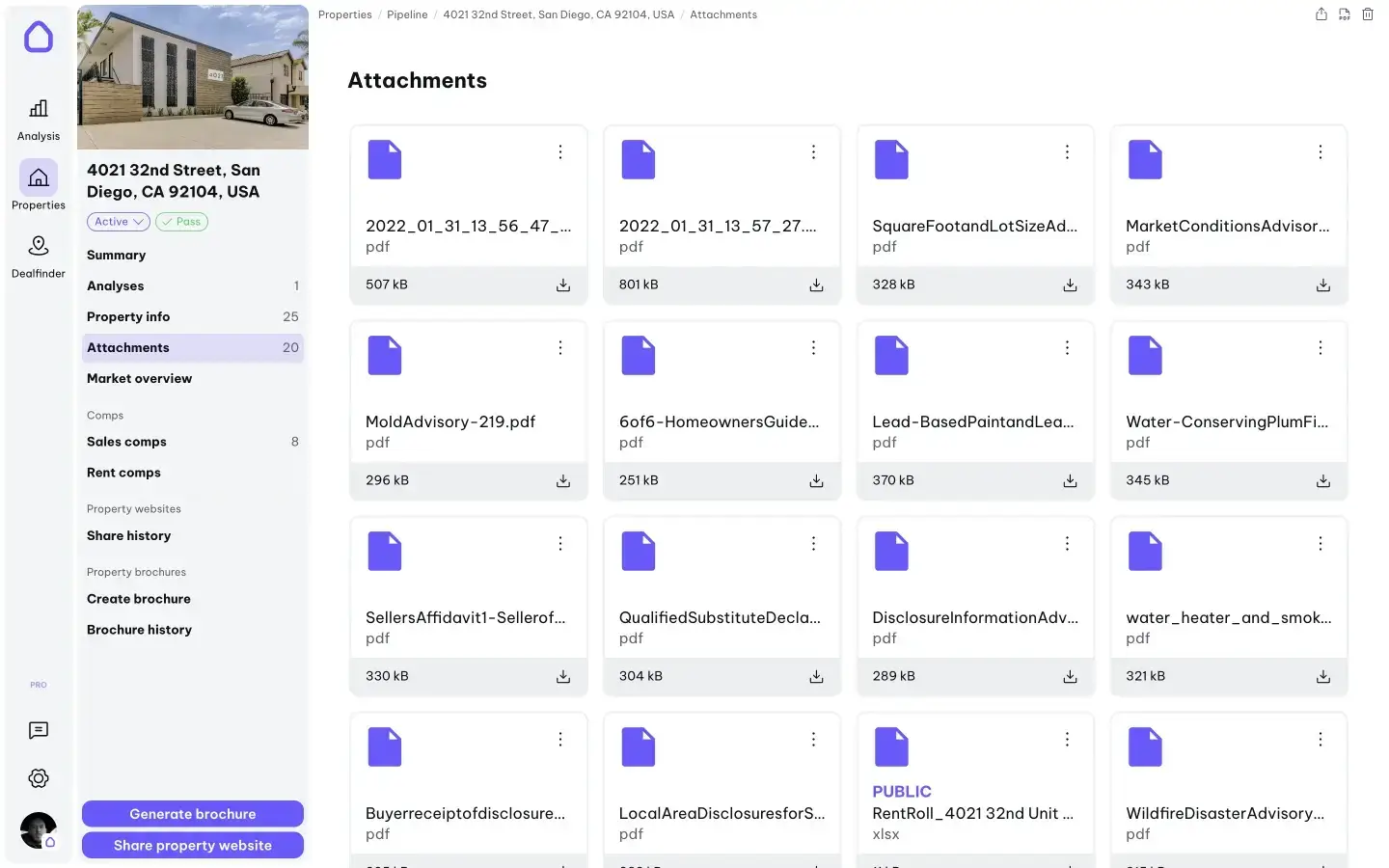The width and height of the screenshot is (1389, 868).
Task: Export the property to PDF
Action: [x=1344, y=14]
